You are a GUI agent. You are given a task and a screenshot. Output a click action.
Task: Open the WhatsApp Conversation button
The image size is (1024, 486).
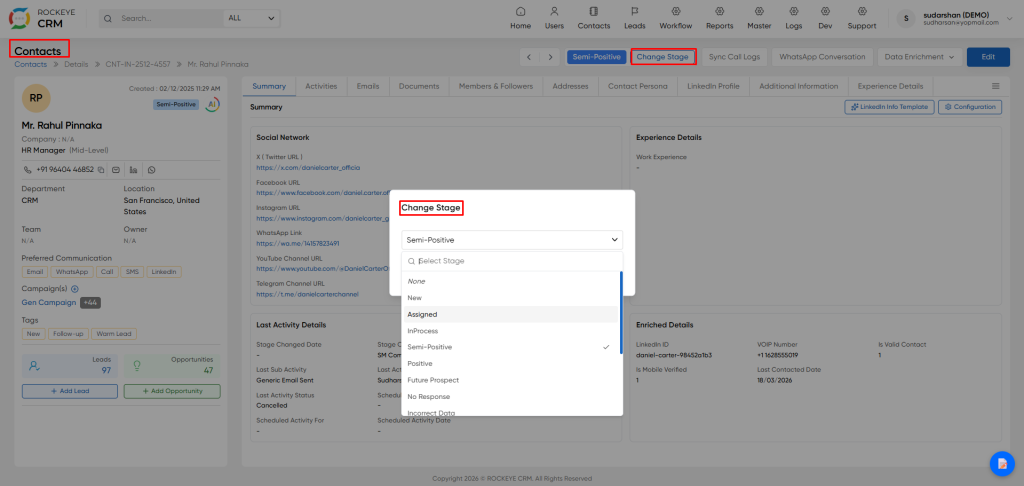822,57
